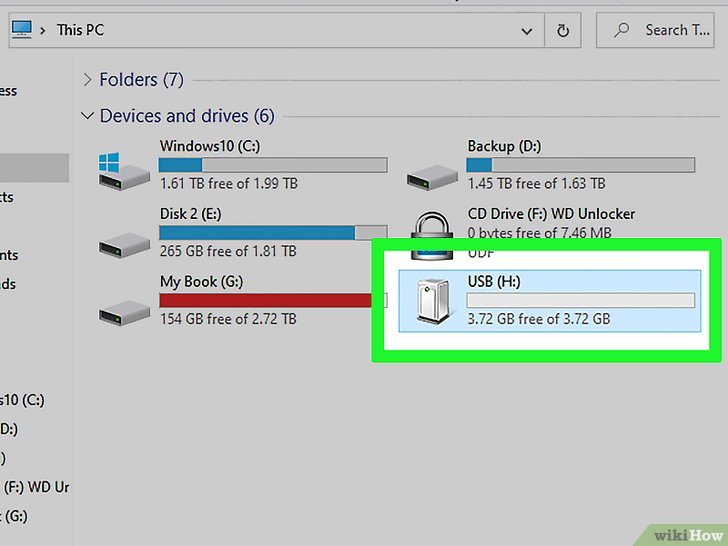
Task: Click the breadcrumb arrow before This PC
Action: click(x=43, y=31)
